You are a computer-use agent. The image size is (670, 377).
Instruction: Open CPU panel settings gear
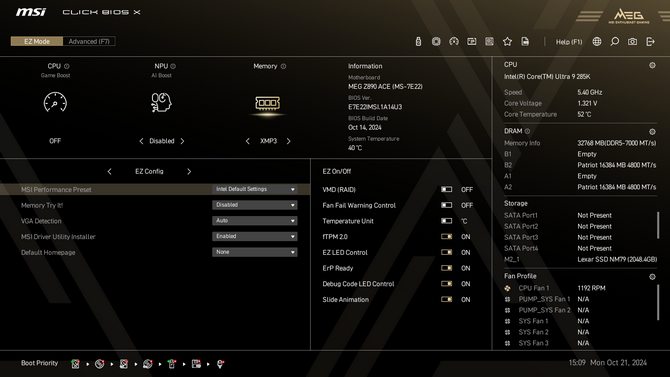652,65
